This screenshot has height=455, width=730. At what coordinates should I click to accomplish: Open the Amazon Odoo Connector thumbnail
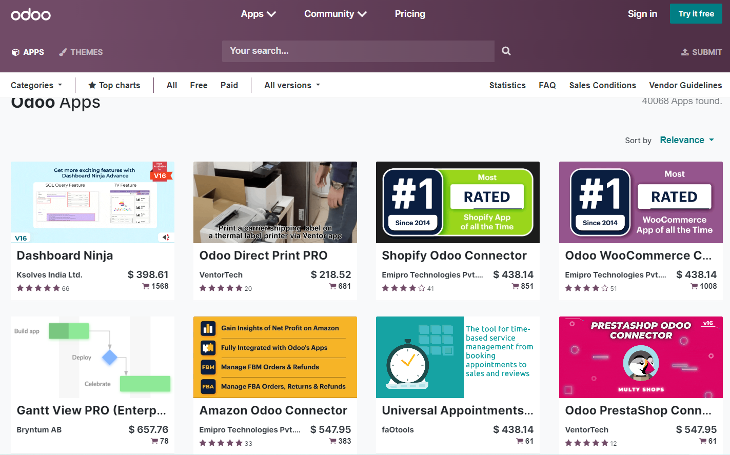[275, 357]
